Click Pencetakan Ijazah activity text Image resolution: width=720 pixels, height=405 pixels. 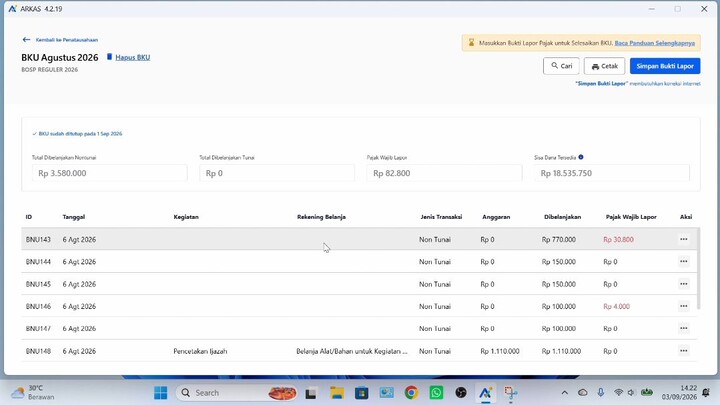click(200, 351)
